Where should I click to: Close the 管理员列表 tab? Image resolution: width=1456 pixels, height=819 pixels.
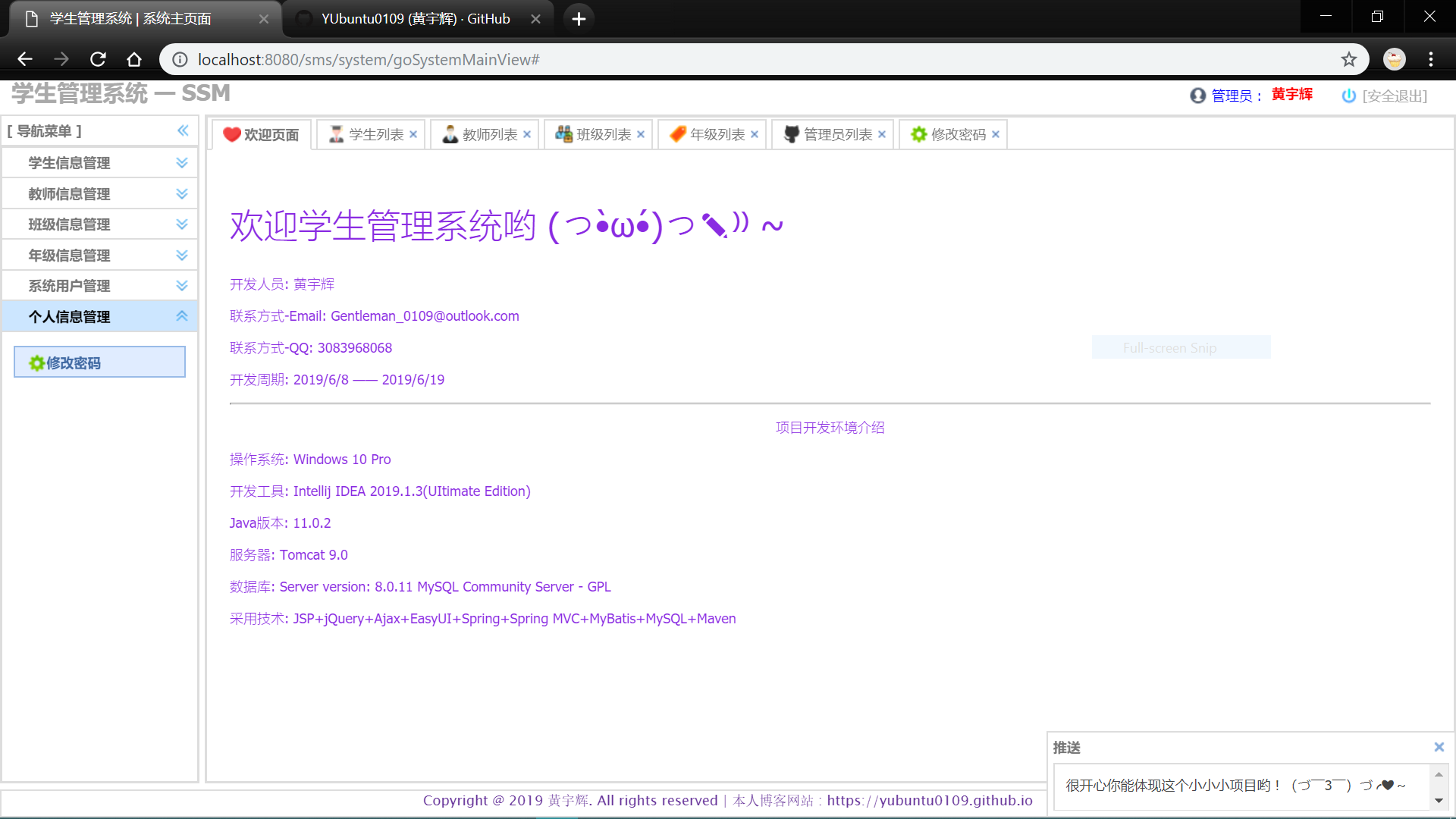tap(882, 134)
